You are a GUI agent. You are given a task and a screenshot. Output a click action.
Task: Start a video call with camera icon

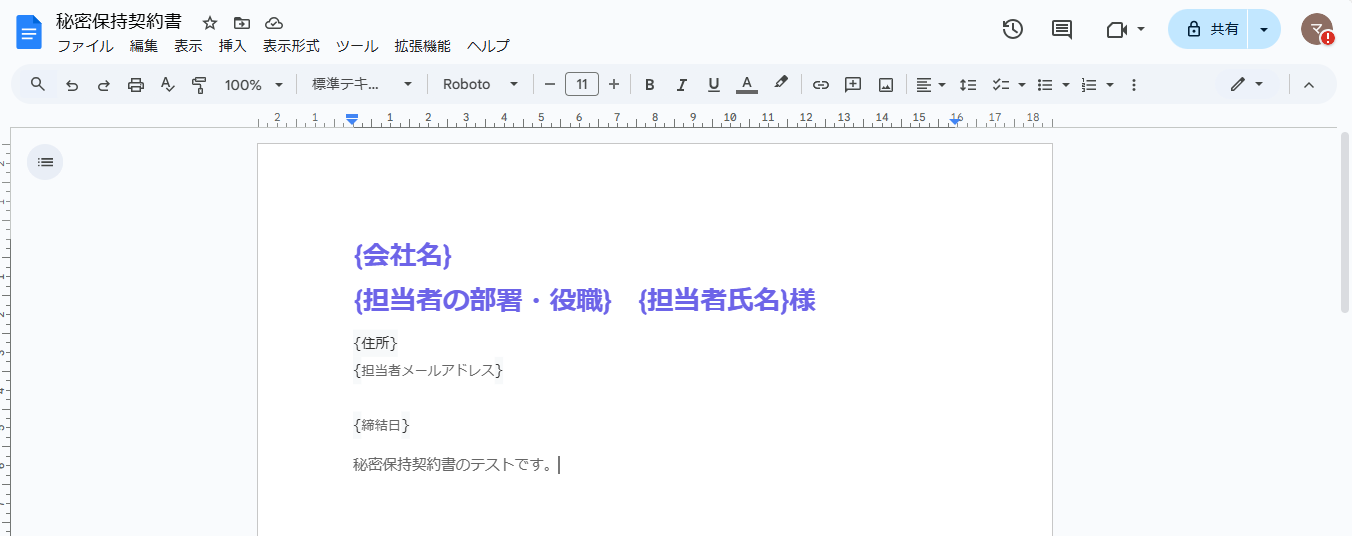click(1117, 30)
